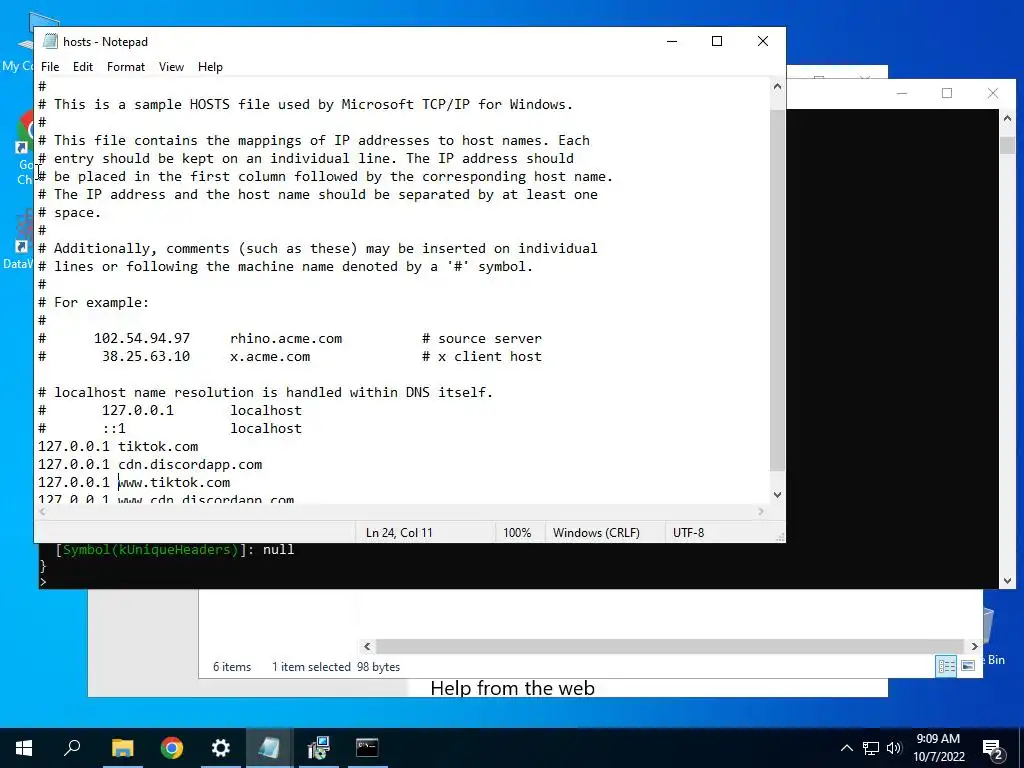Viewport: 1024px width, 768px height.
Task: Click the 'cdn.discordapp.com' hosts entry
Action: pos(190,464)
